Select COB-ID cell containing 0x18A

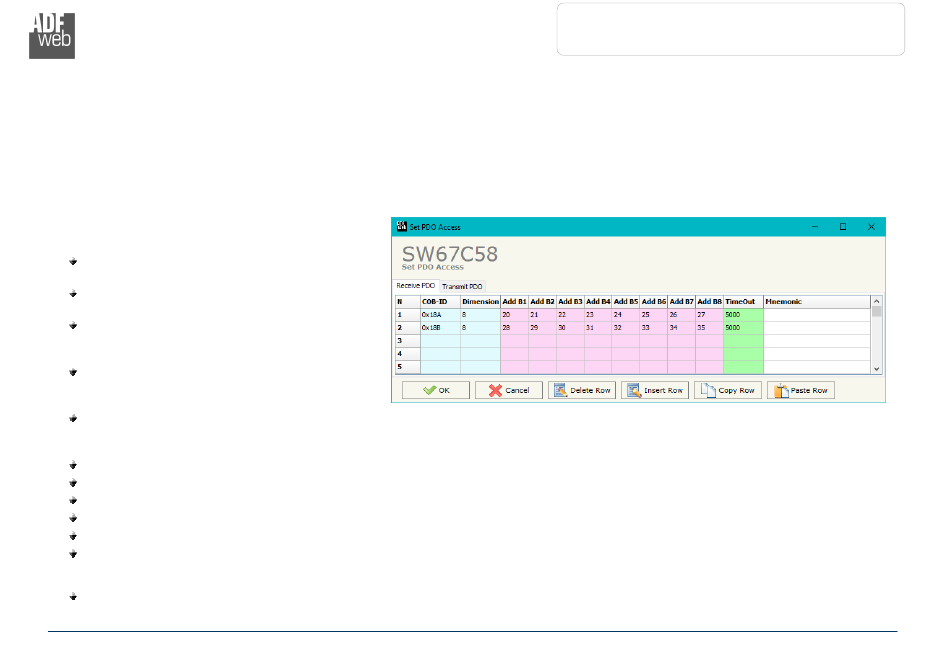click(x=439, y=314)
